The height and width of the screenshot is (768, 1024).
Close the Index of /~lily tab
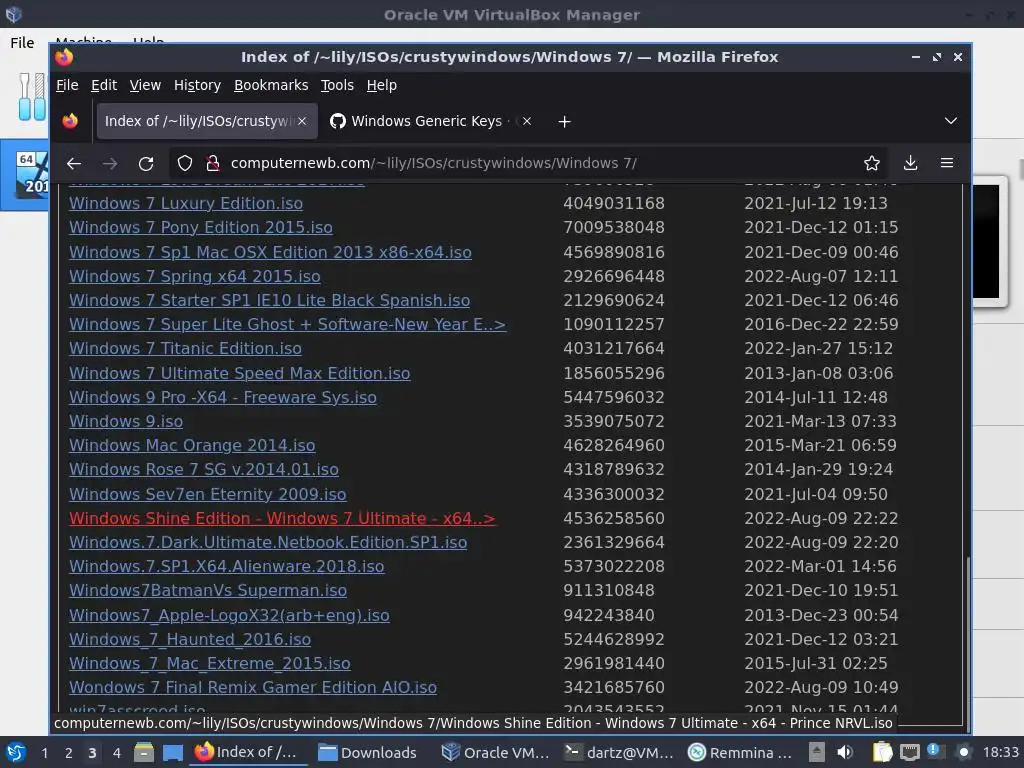302,121
